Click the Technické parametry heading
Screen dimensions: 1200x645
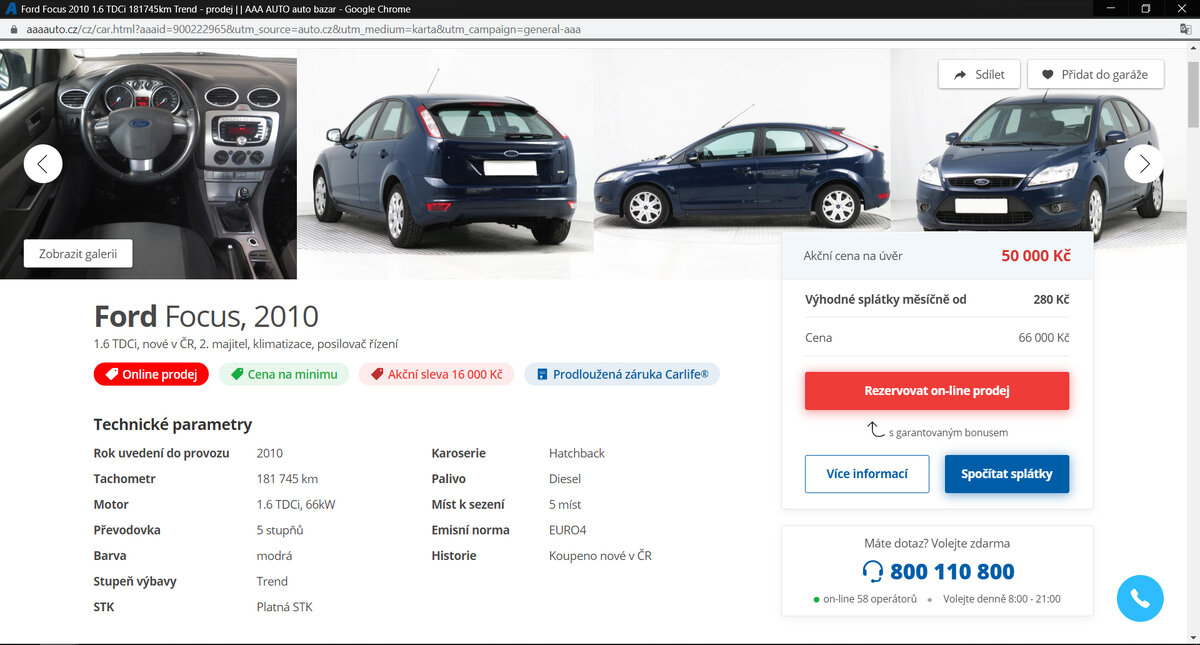point(173,424)
